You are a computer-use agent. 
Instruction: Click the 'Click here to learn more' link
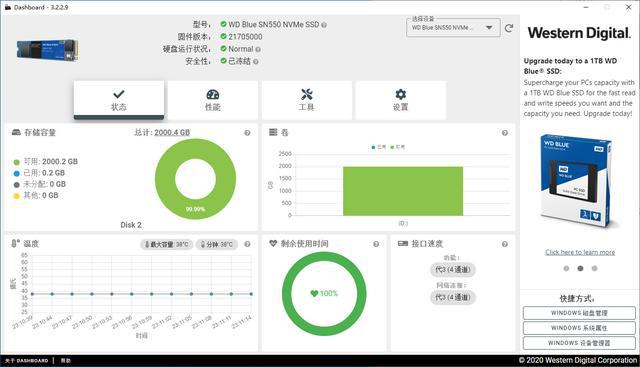pos(580,252)
